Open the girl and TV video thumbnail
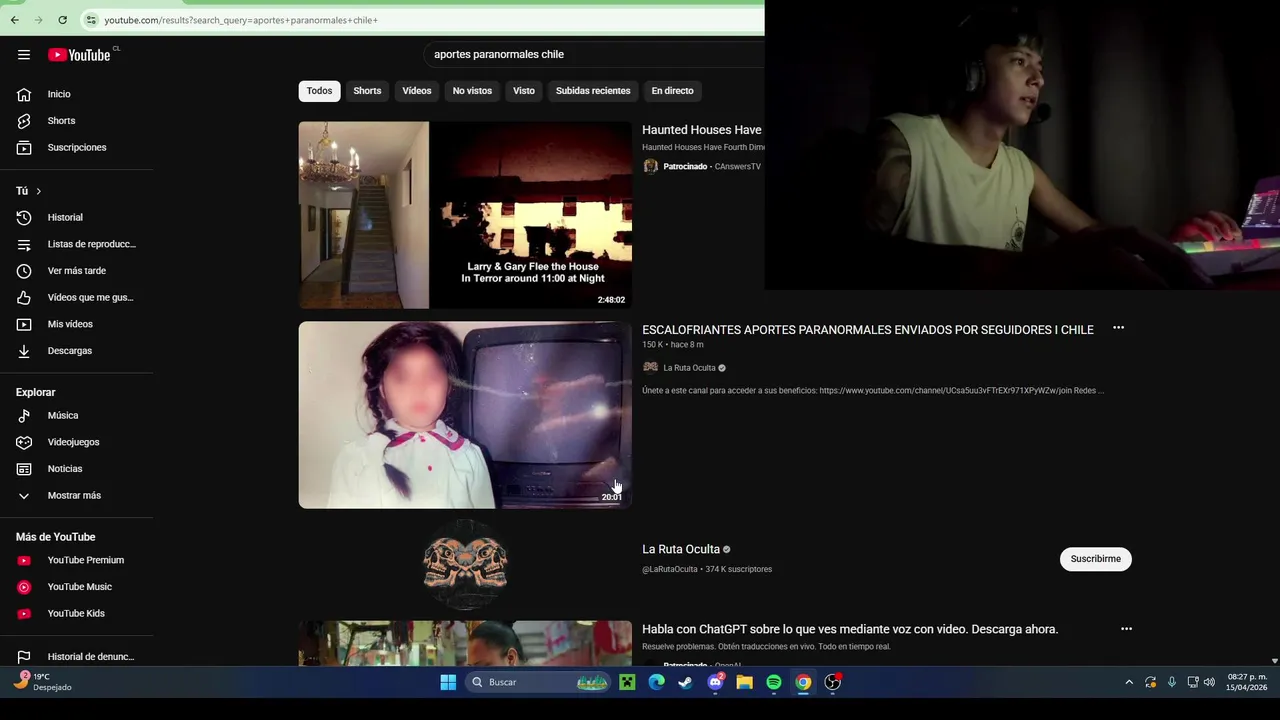The image size is (1280, 720). coord(465,415)
